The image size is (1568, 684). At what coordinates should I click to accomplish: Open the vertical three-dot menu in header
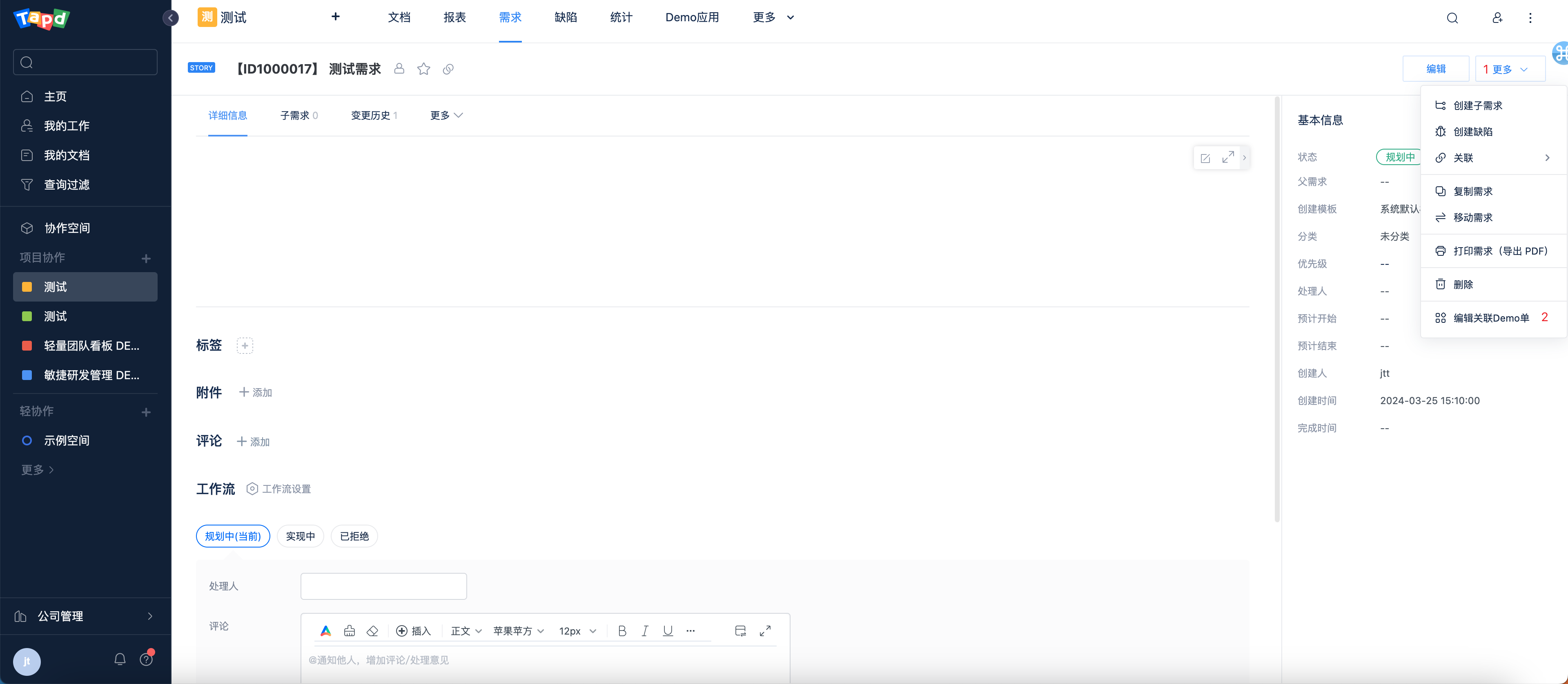[1530, 18]
